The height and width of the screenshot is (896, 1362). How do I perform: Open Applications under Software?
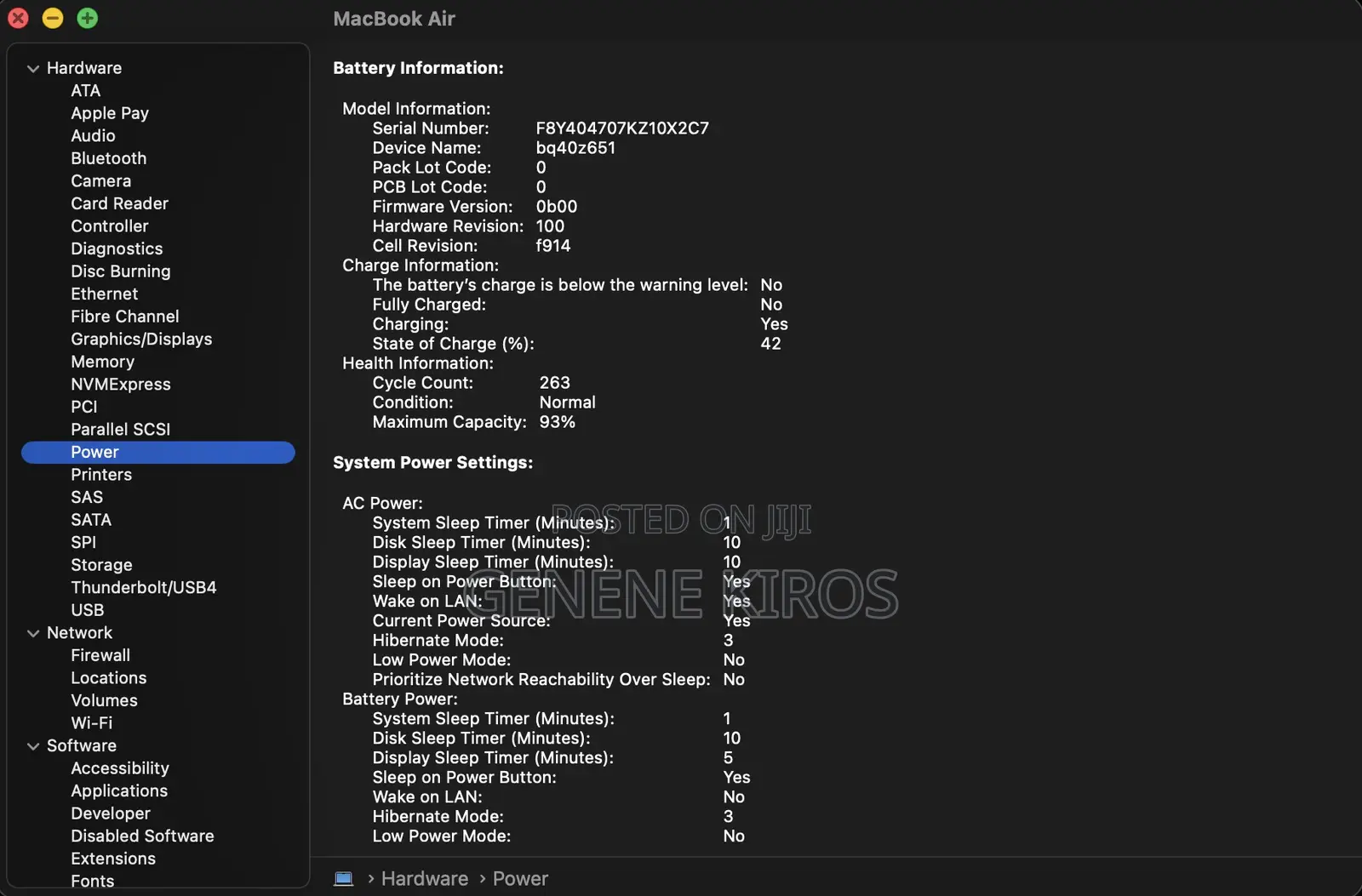pos(119,791)
